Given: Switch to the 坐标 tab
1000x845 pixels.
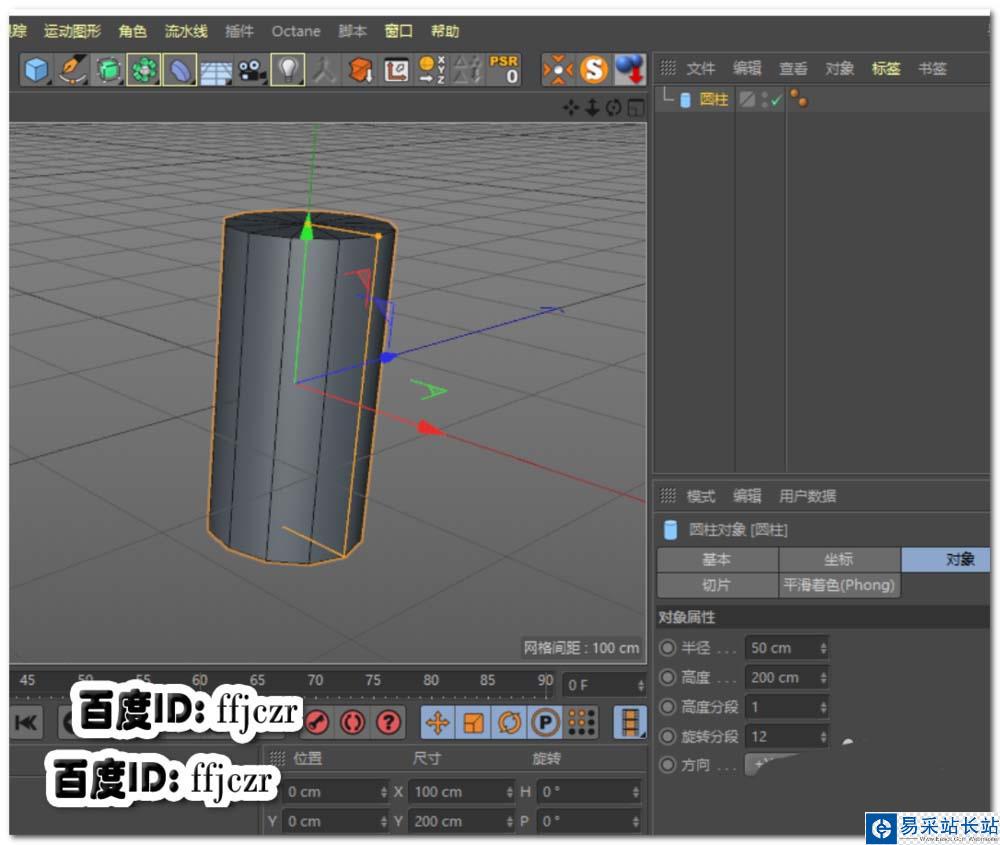Looking at the screenshot, I should (839, 560).
